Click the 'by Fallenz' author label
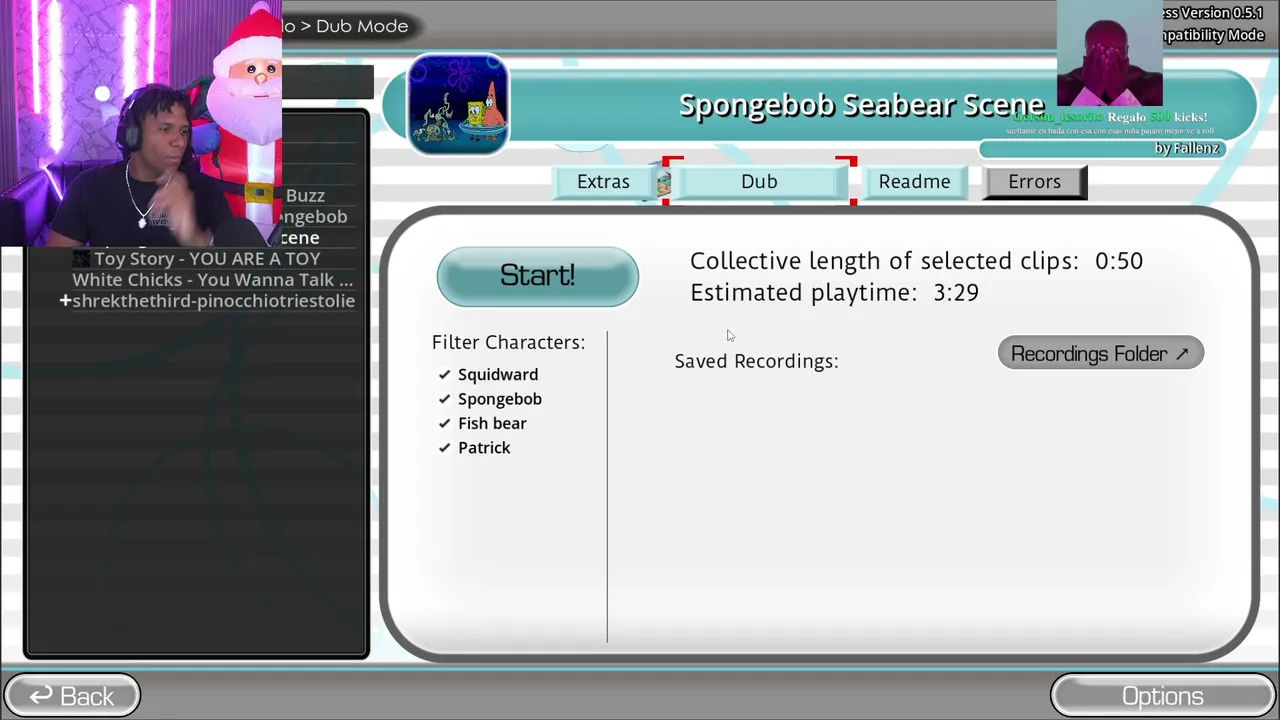1280x720 pixels. click(1187, 148)
